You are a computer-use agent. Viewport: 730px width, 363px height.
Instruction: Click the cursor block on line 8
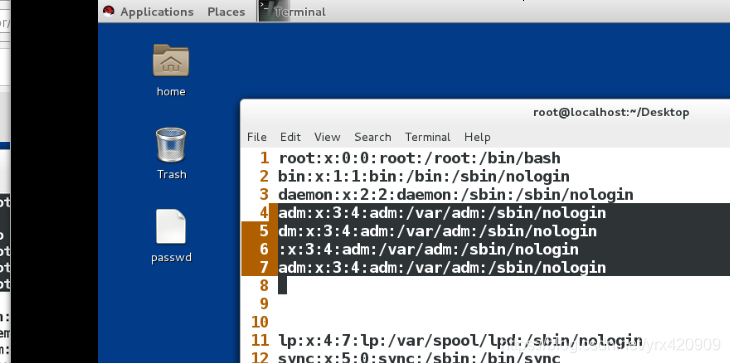[x=283, y=285]
